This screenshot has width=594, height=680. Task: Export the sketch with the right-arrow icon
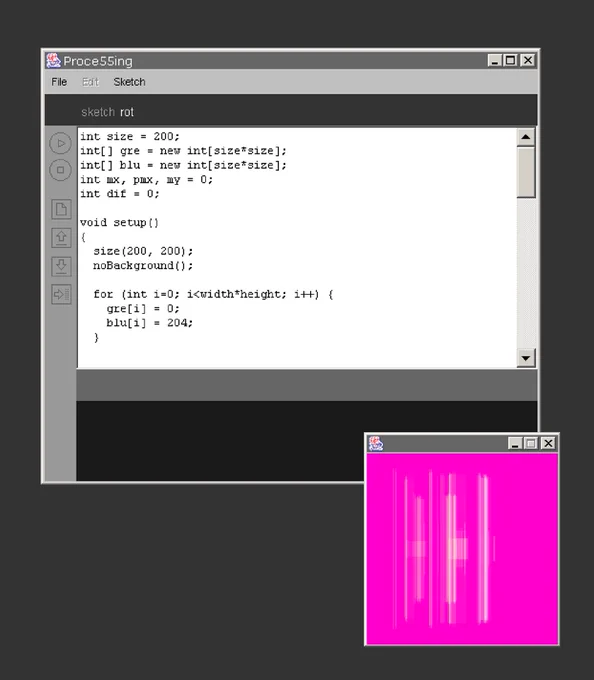click(x=61, y=294)
